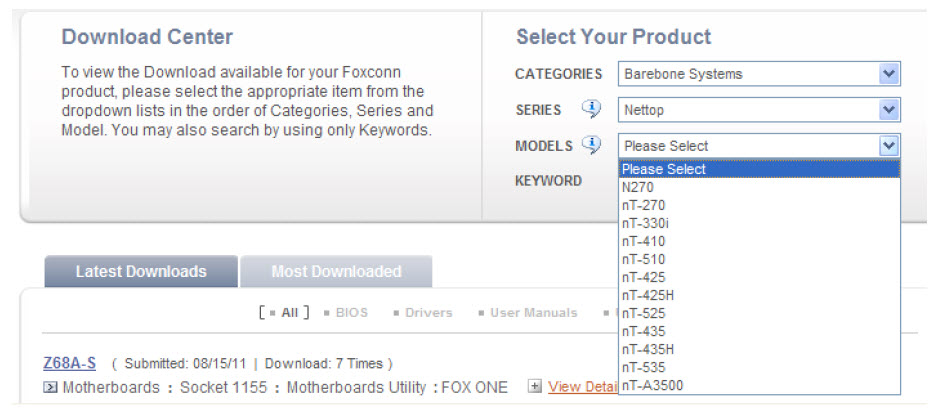Click the plus icon before View Details
Viewport: 943px width, 409px height.
coord(534,387)
